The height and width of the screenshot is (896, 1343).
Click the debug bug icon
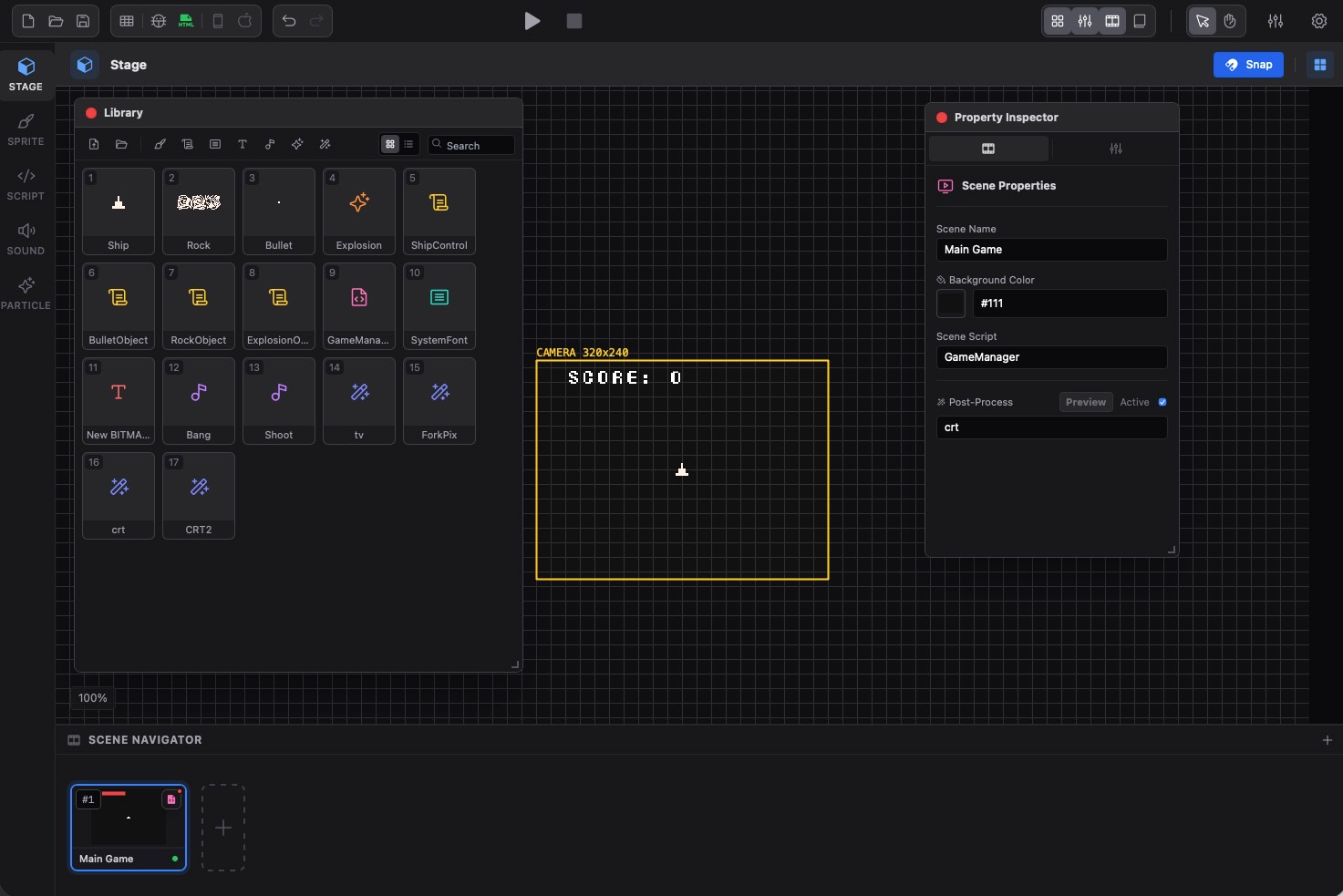point(159,21)
